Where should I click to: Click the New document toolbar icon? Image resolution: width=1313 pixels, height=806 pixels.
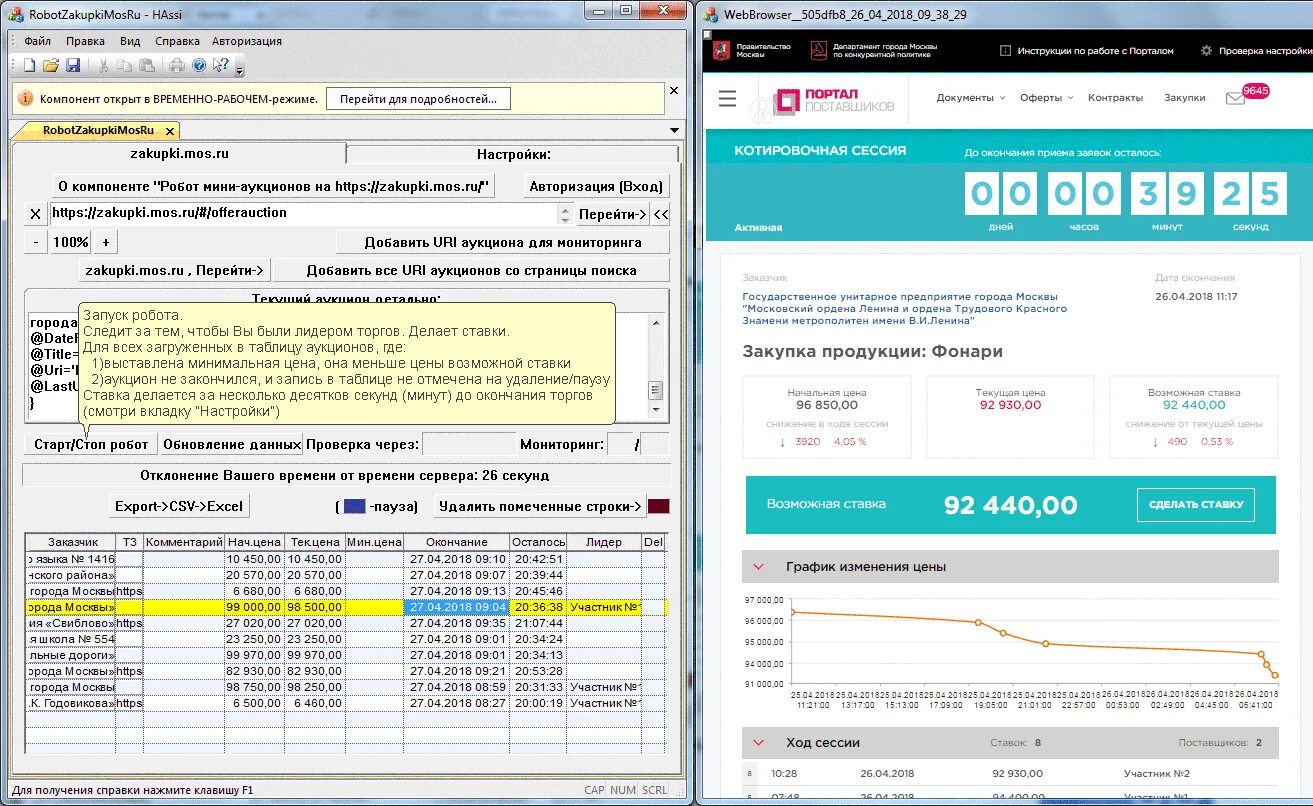[x=29, y=66]
